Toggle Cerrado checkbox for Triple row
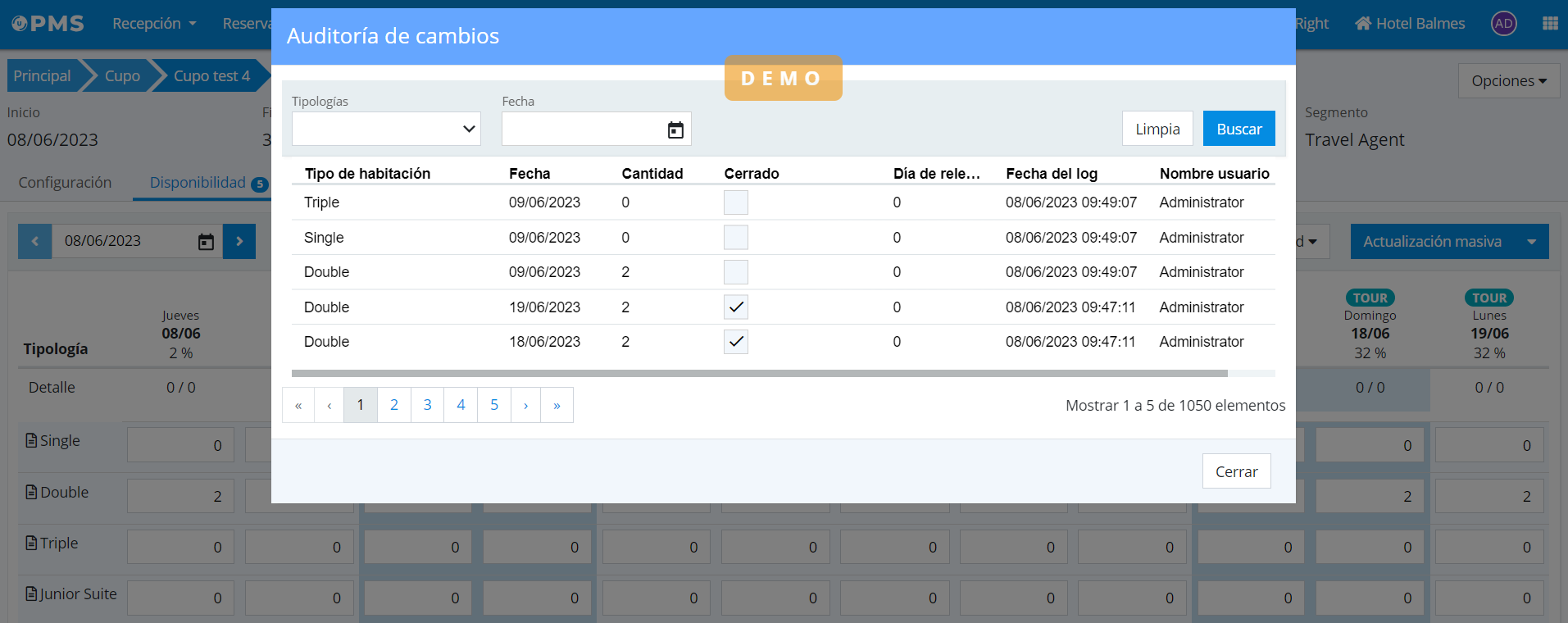 (735, 202)
